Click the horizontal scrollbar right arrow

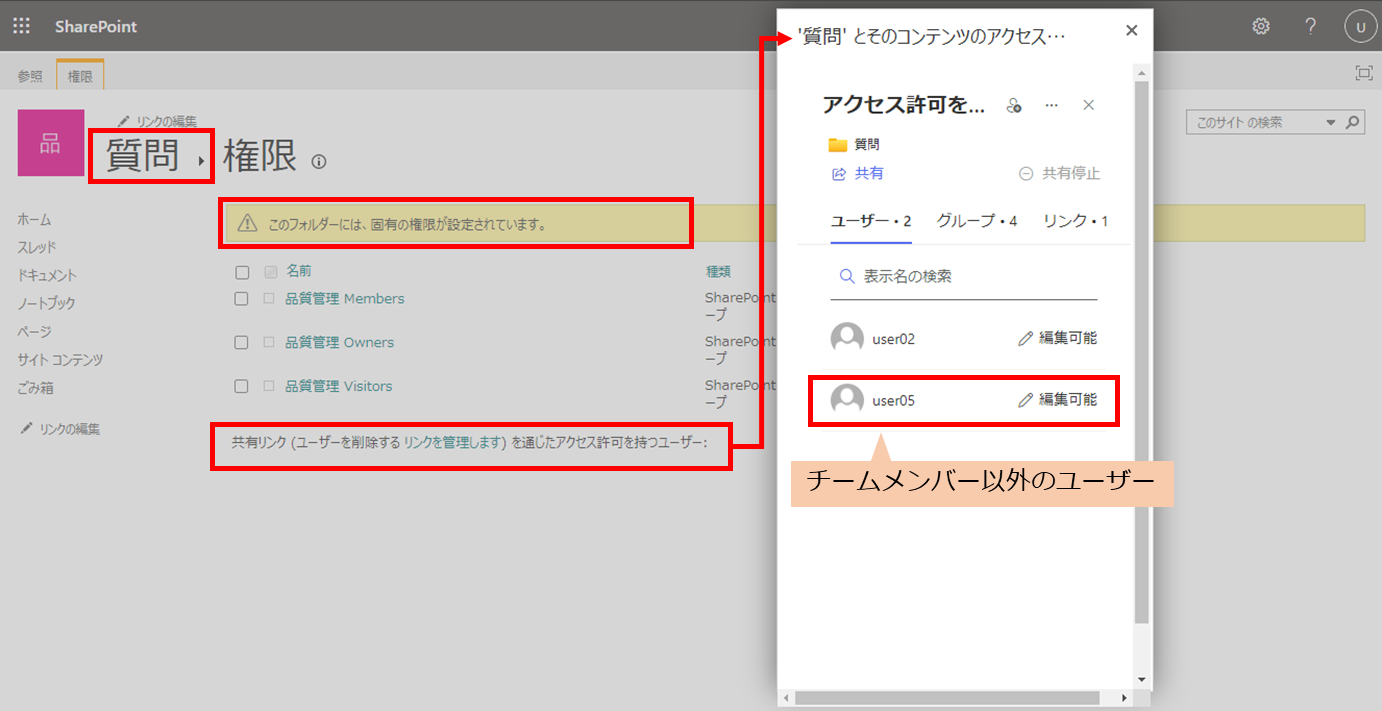(1125, 697)
